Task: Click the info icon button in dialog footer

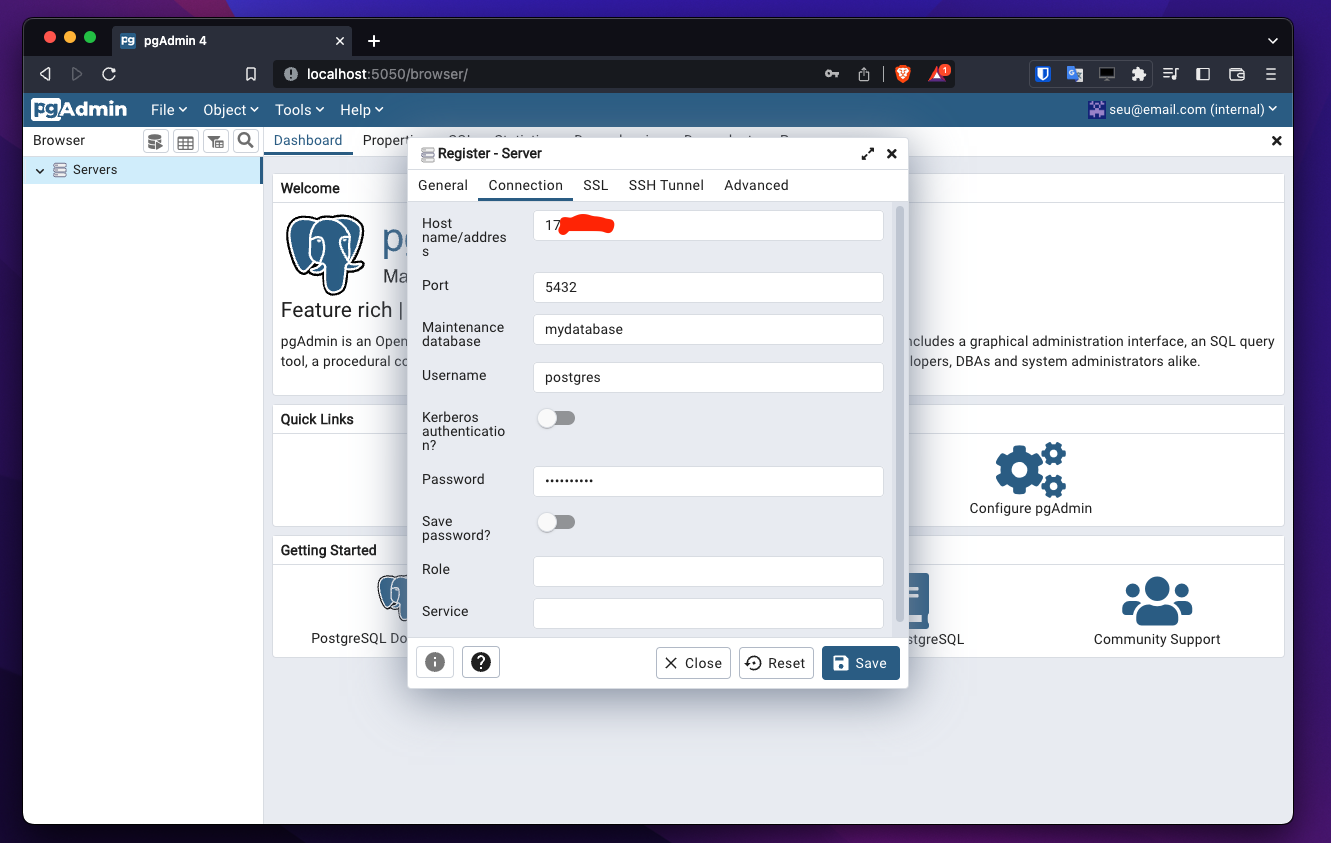Action: 435,662
